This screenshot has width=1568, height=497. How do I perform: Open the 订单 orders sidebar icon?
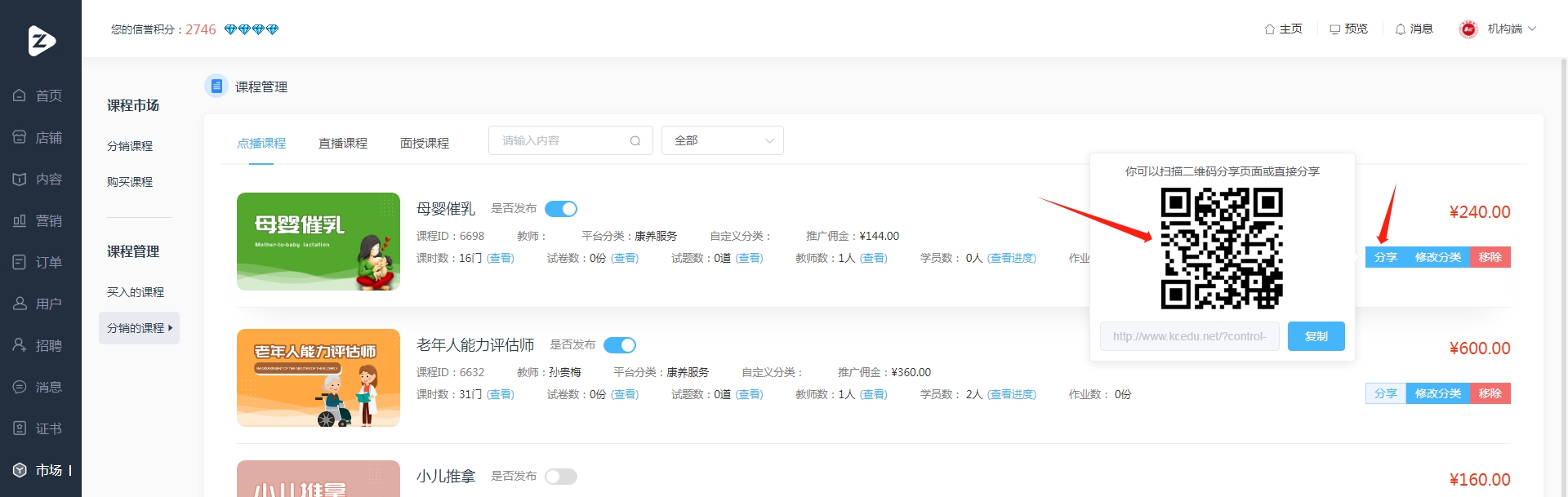[x=20, y=262]
